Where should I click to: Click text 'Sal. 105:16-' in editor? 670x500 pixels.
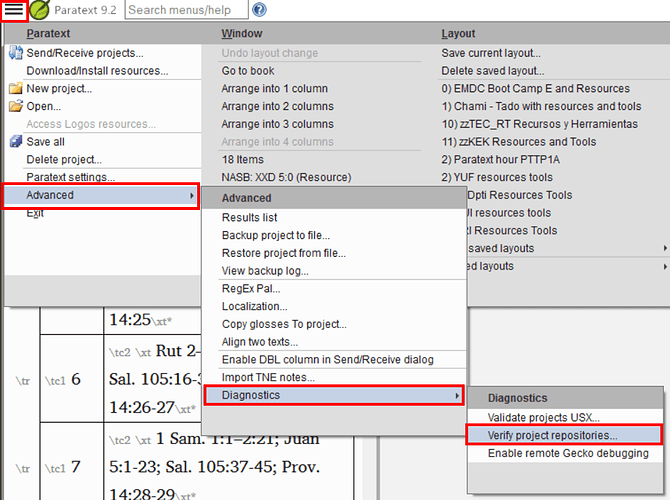coord(154,379)
